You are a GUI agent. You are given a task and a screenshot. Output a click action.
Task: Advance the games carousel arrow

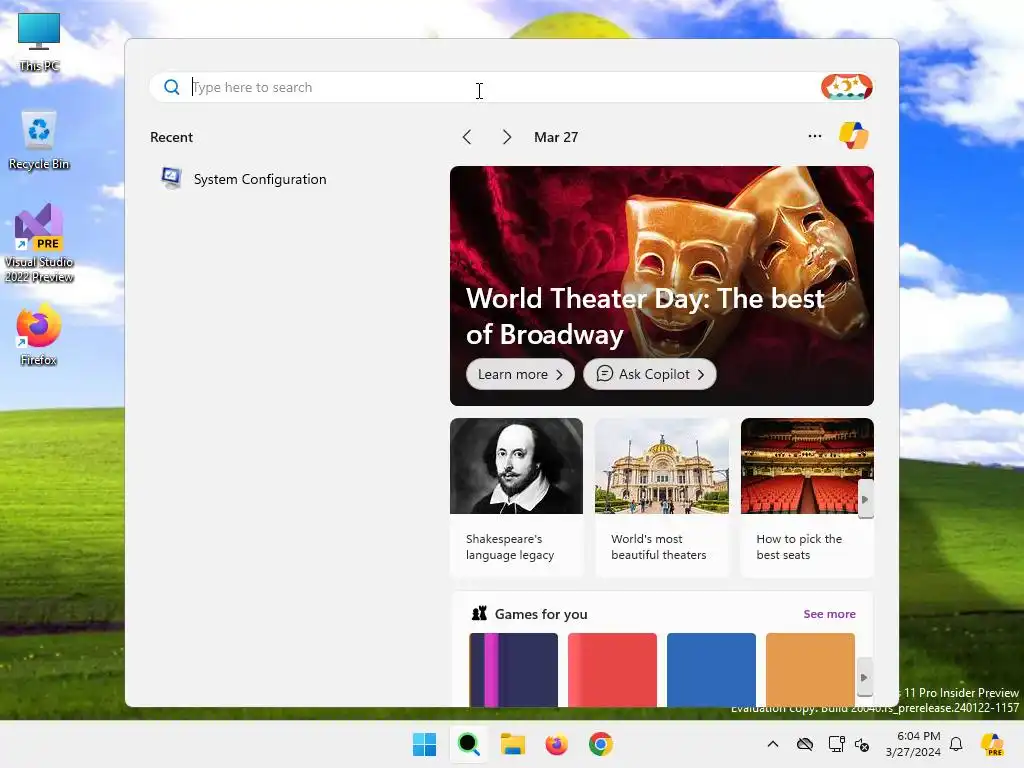[x=864, y=677]
